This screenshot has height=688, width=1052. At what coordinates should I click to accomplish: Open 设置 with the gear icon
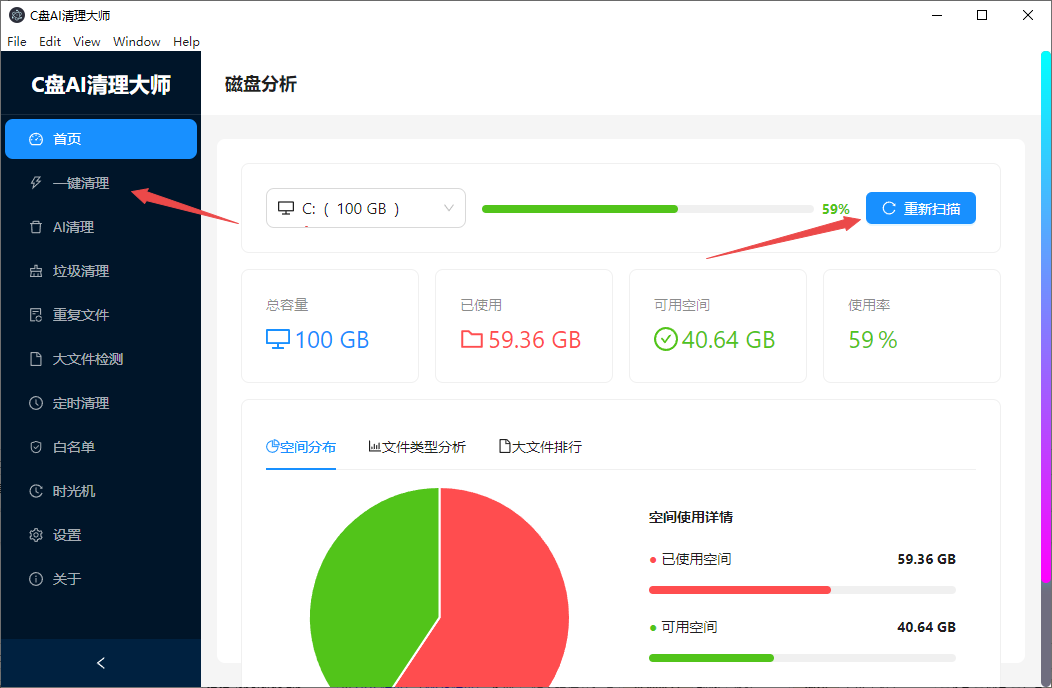coord(36,535)
